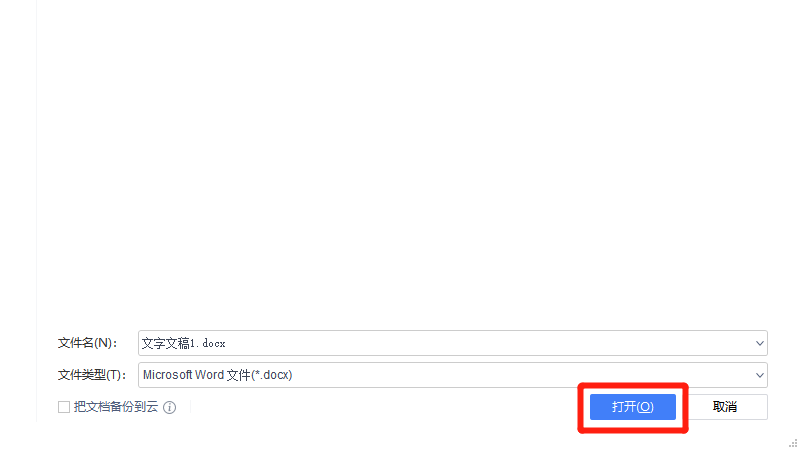
Task: Toggle backup by clicking 把文档备份到云 label text
Action: click(x=116, y=407)
